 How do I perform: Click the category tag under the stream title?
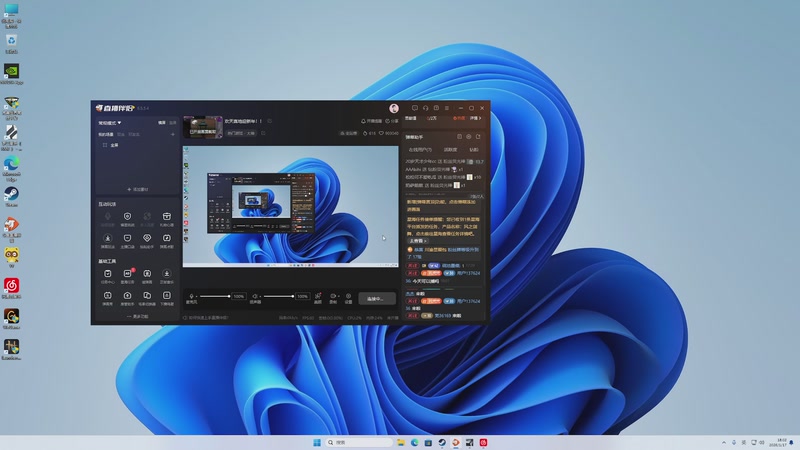click(241, 133)
